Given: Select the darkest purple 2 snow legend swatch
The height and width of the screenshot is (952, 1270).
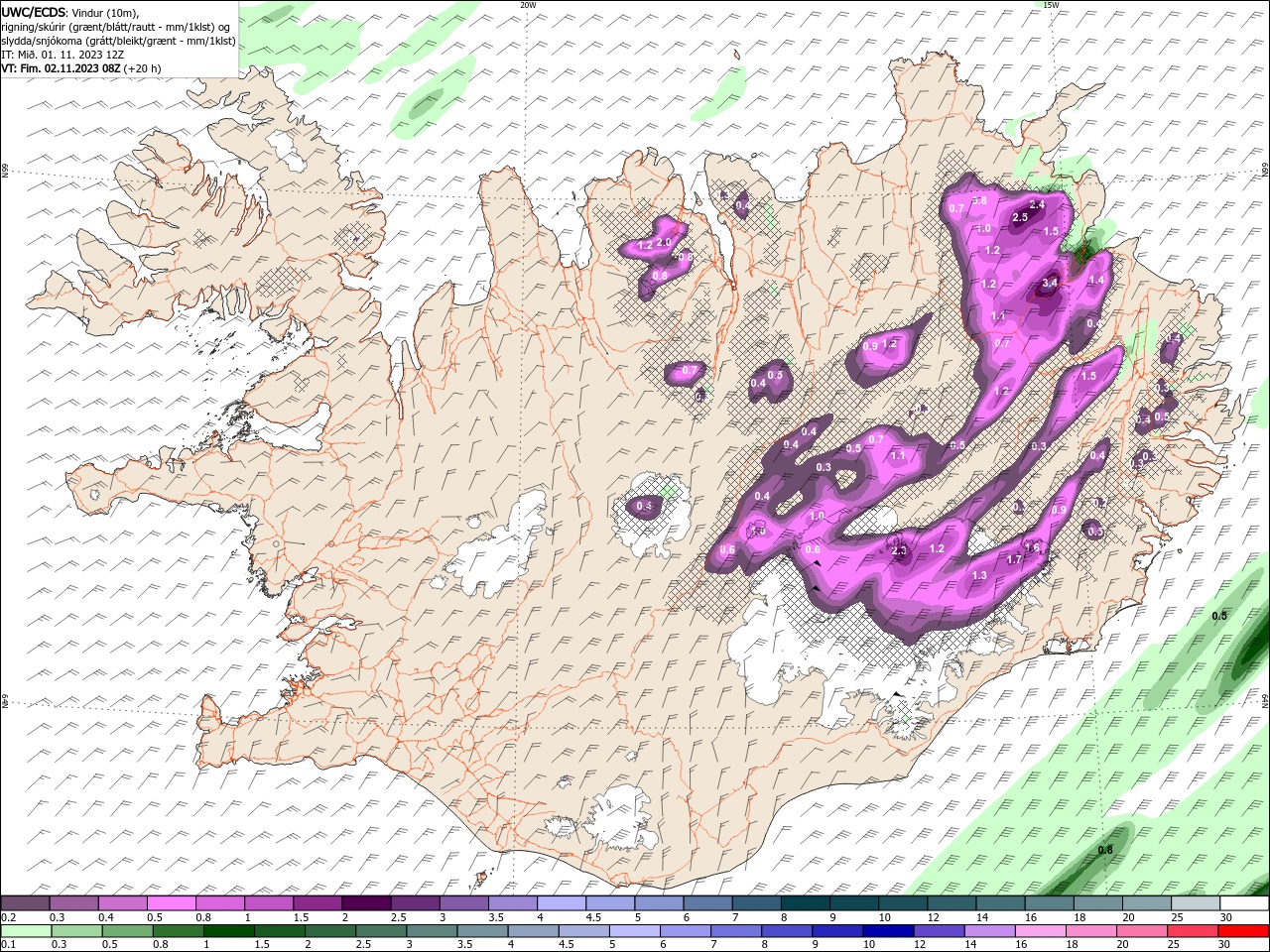Looking at the screenshot, I should coord(366,902).
